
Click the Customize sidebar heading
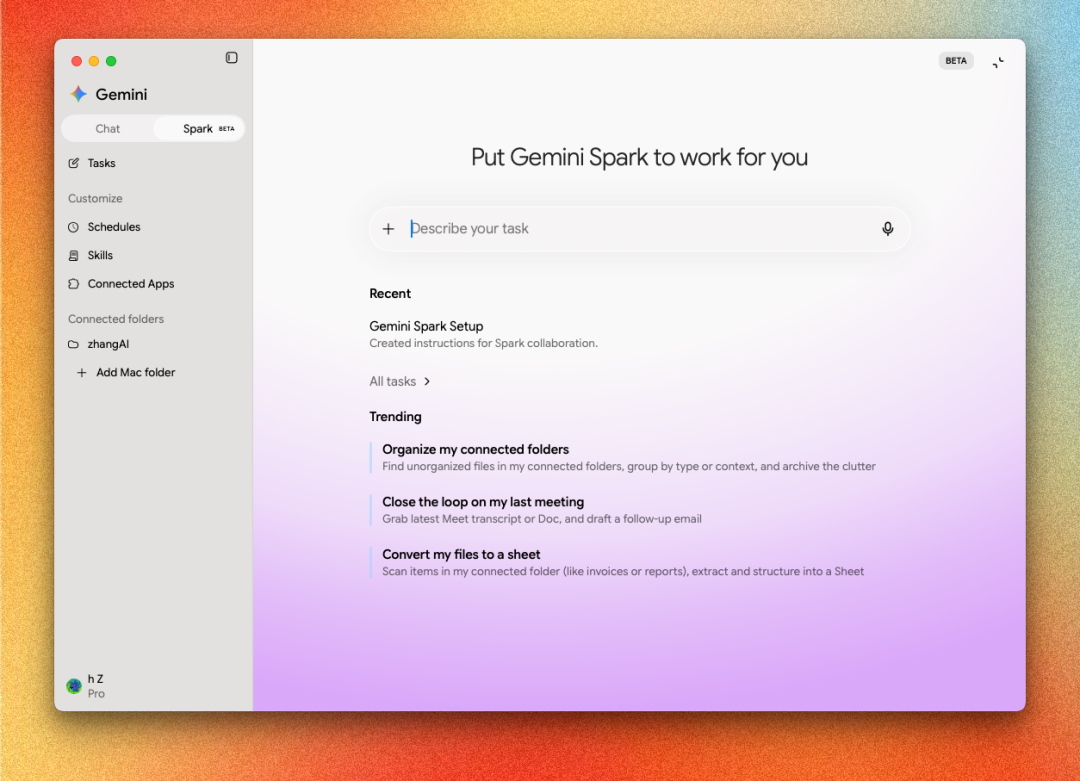tap(95, 198)
